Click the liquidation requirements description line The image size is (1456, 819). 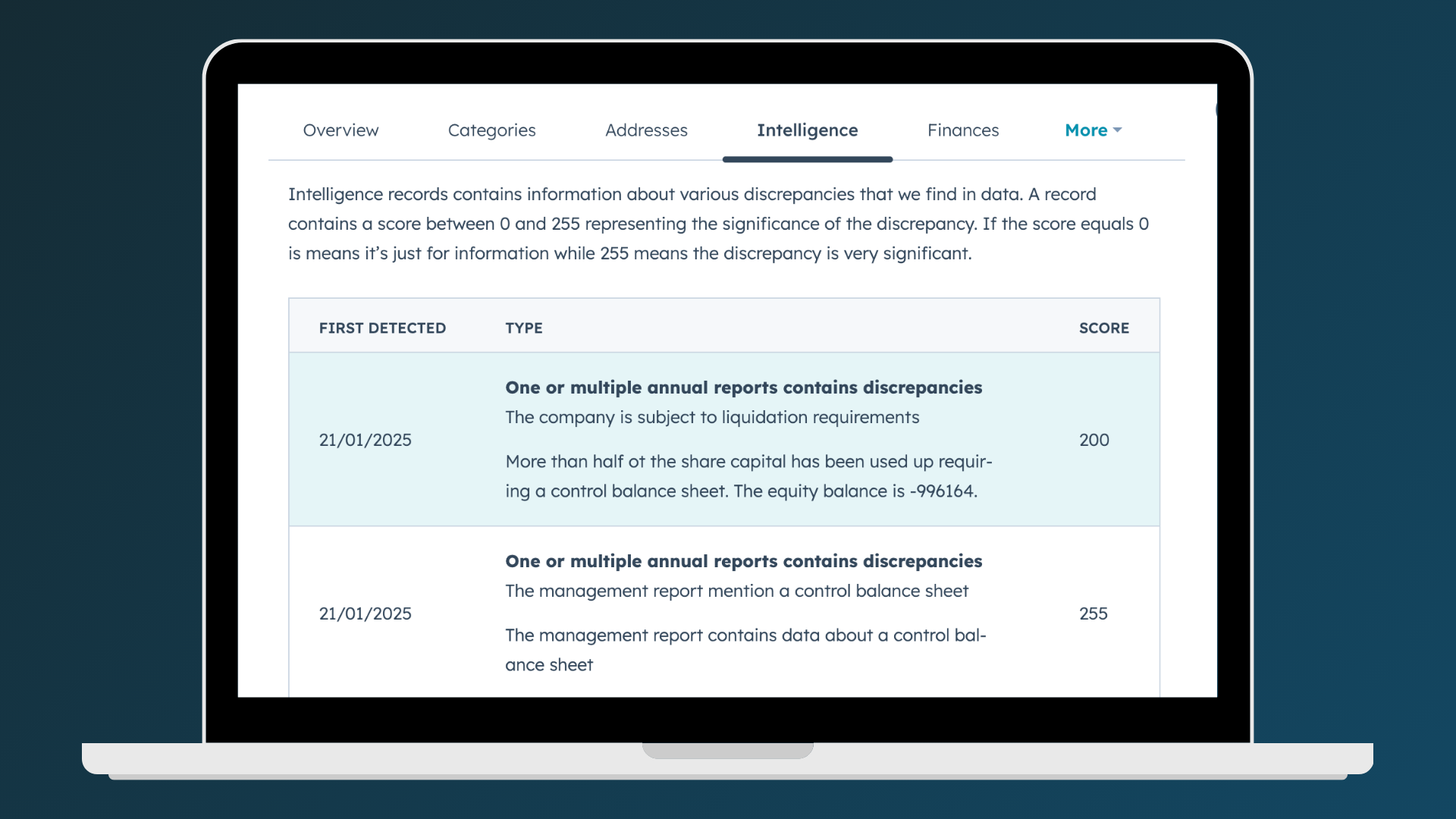tap(712, 417)
